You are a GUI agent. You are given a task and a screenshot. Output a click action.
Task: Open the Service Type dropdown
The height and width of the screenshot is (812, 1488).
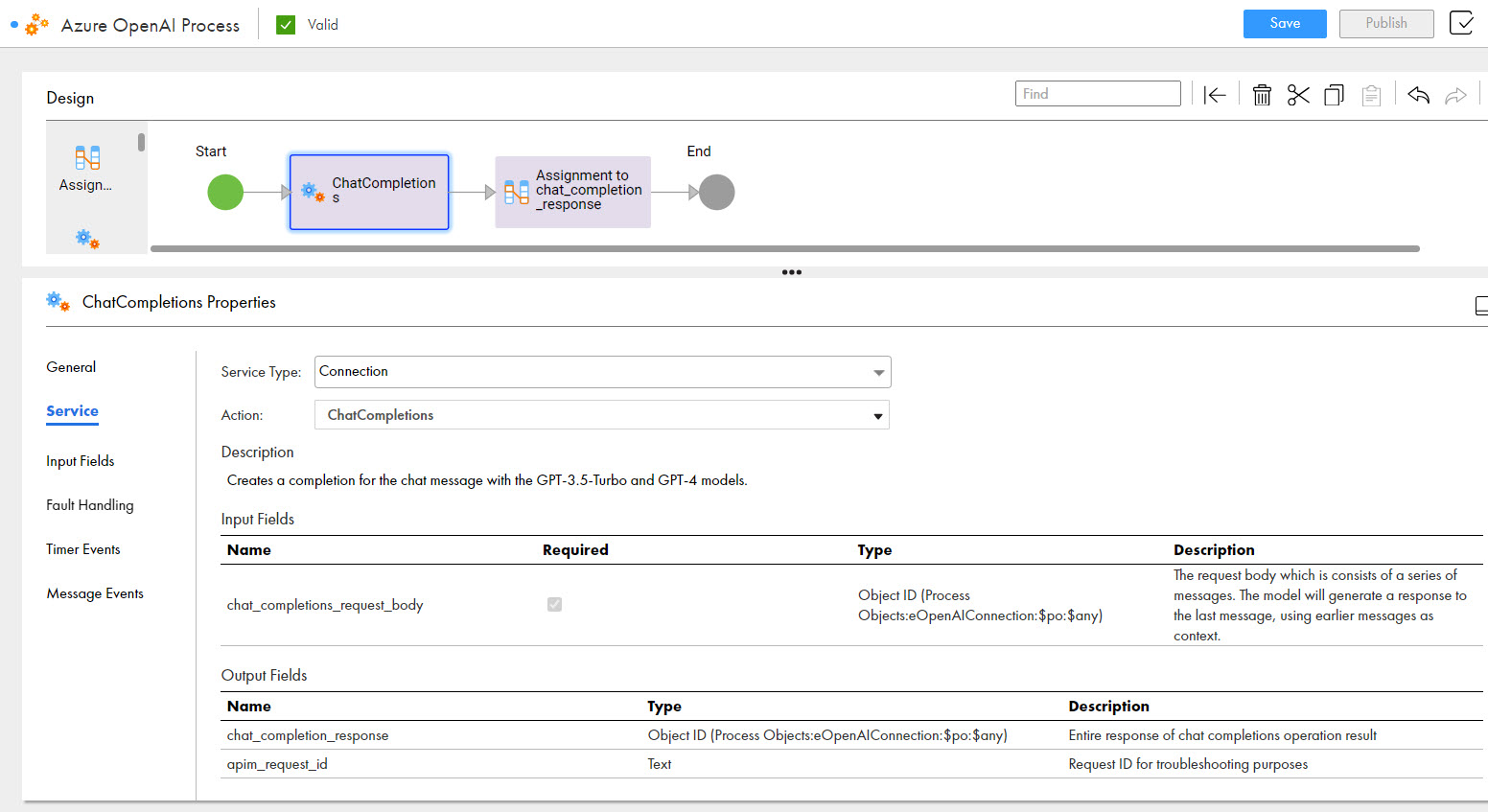coord(602,372)
